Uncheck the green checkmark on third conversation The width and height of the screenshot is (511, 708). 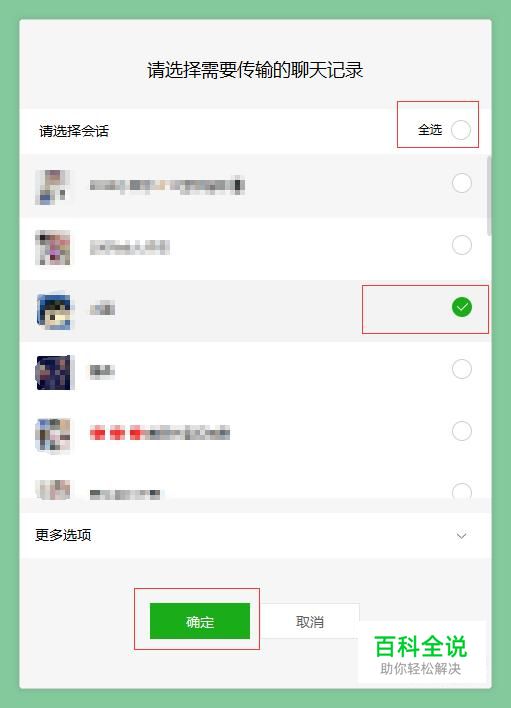tap(461, 307)
